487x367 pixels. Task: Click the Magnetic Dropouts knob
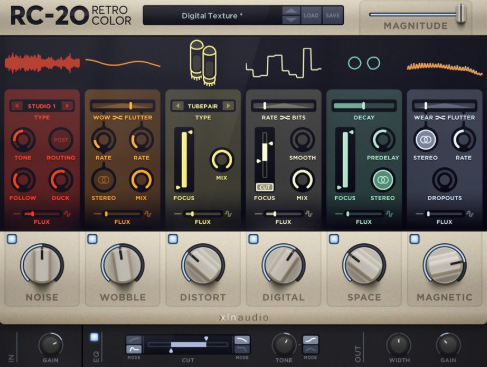click(444, 180)
